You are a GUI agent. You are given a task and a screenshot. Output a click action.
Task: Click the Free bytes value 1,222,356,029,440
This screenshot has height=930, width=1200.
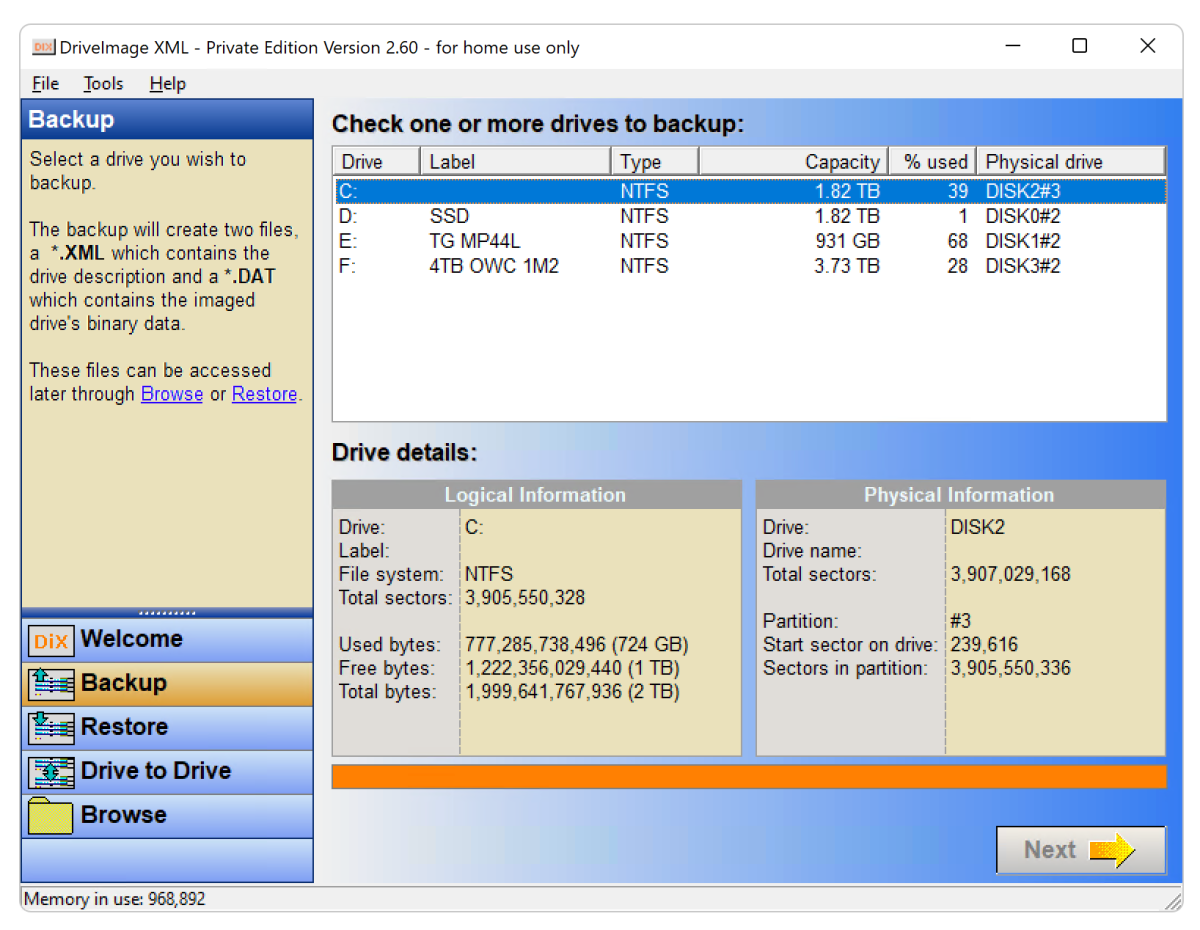coord(573,669)
